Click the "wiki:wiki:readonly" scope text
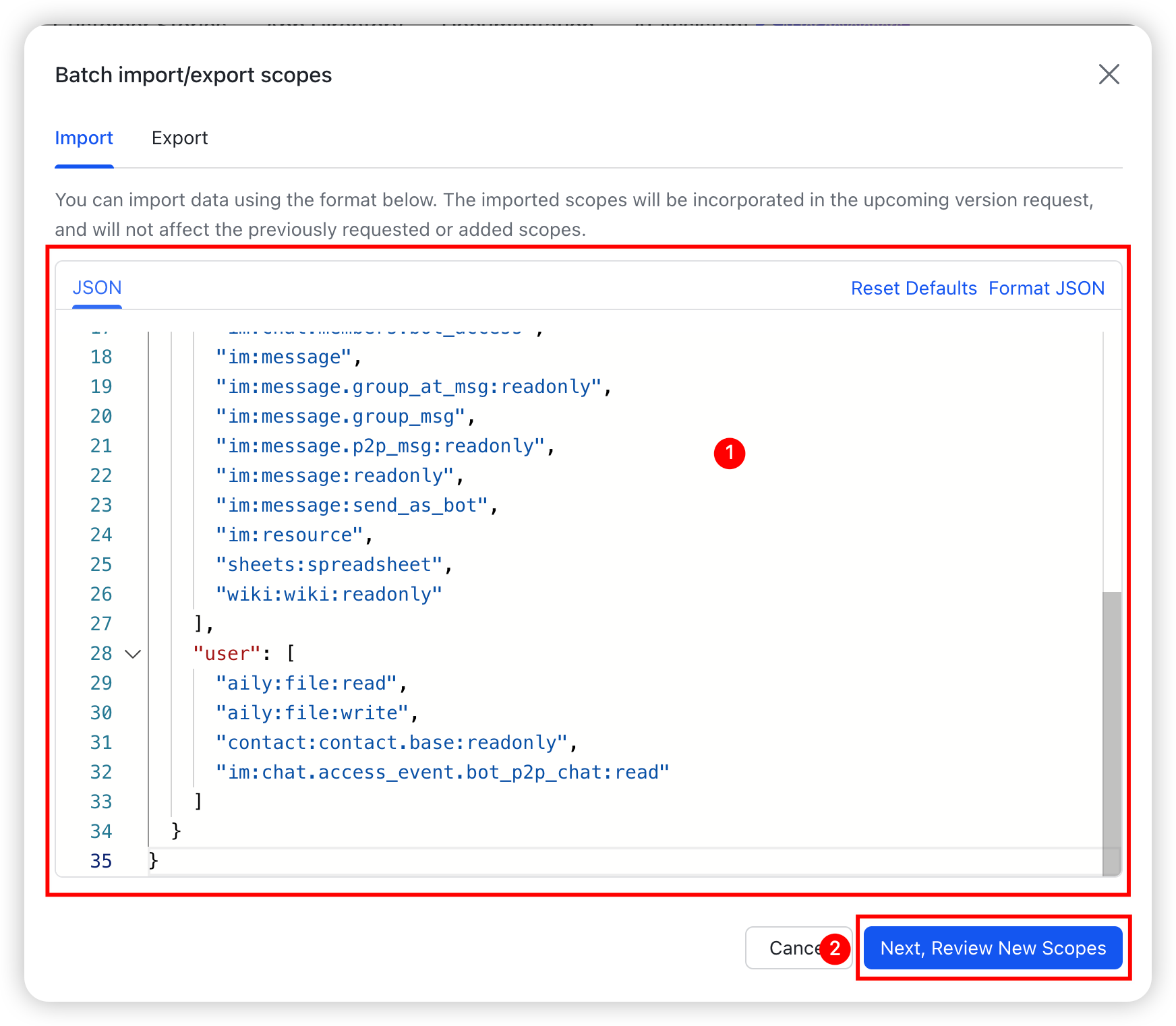This screenshot has width=1176, height=1026. tap(328, 595)
